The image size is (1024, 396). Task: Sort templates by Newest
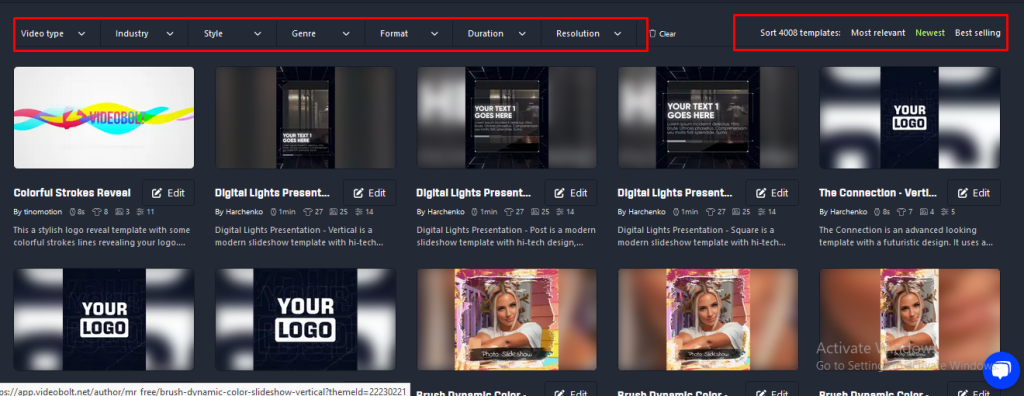tap(930, 33)
